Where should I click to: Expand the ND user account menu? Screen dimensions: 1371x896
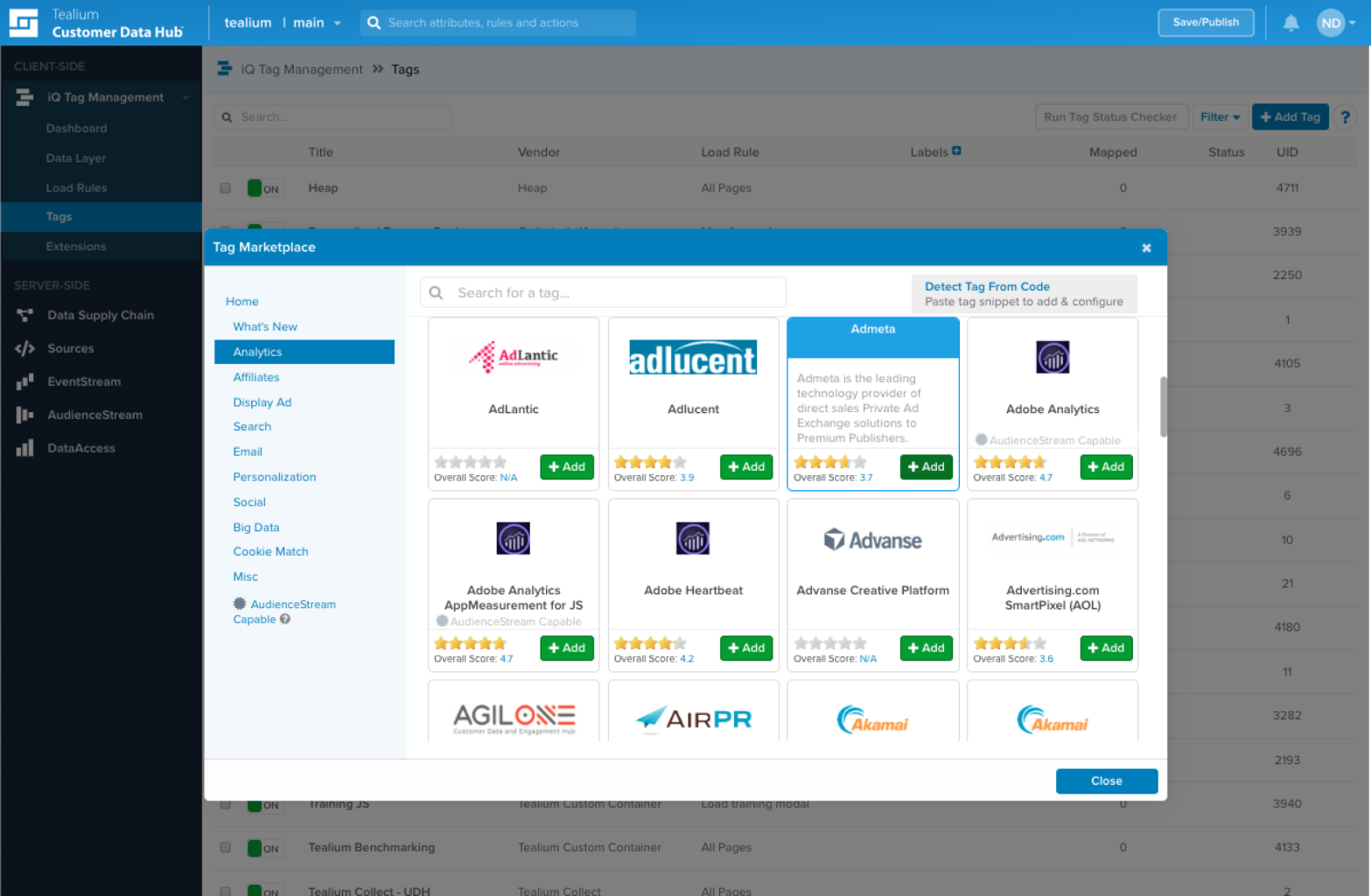(x=1339, y=23)
